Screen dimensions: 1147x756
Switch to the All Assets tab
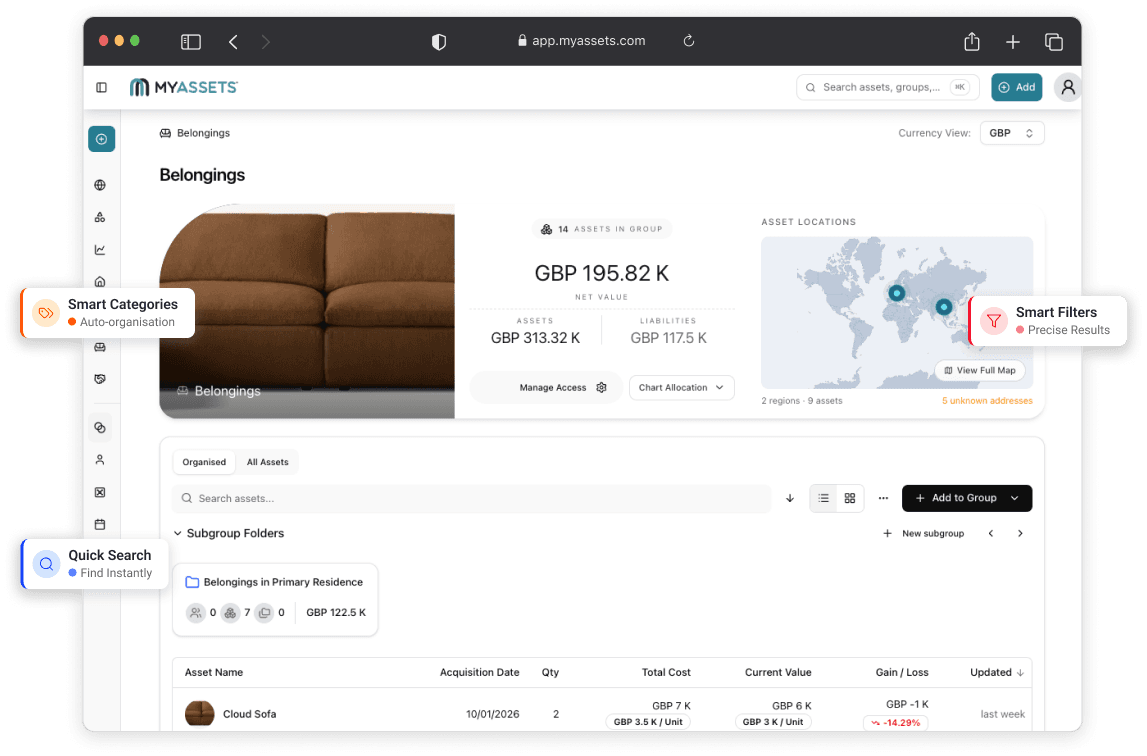(268, 462)
